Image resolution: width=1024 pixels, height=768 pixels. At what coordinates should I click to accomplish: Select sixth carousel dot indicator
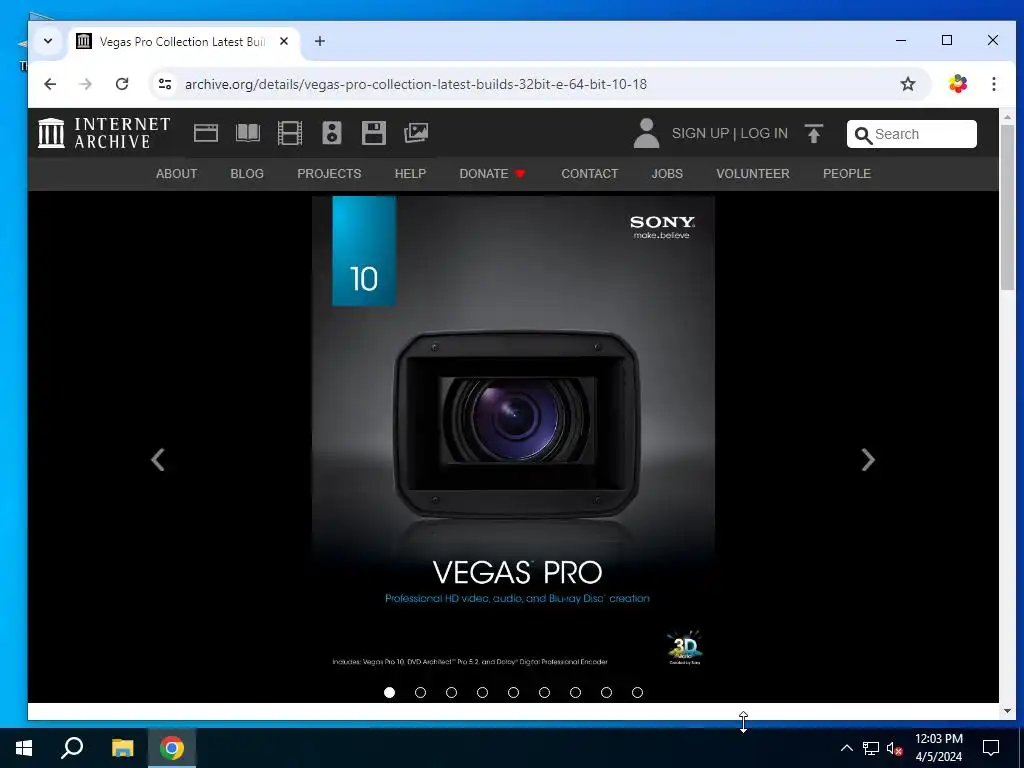pyautogui.click(x=545, y=692)
